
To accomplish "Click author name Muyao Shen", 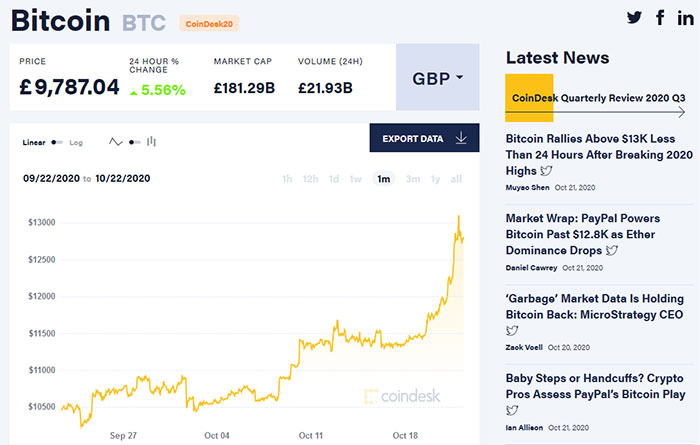I will [x=527, y=187].
